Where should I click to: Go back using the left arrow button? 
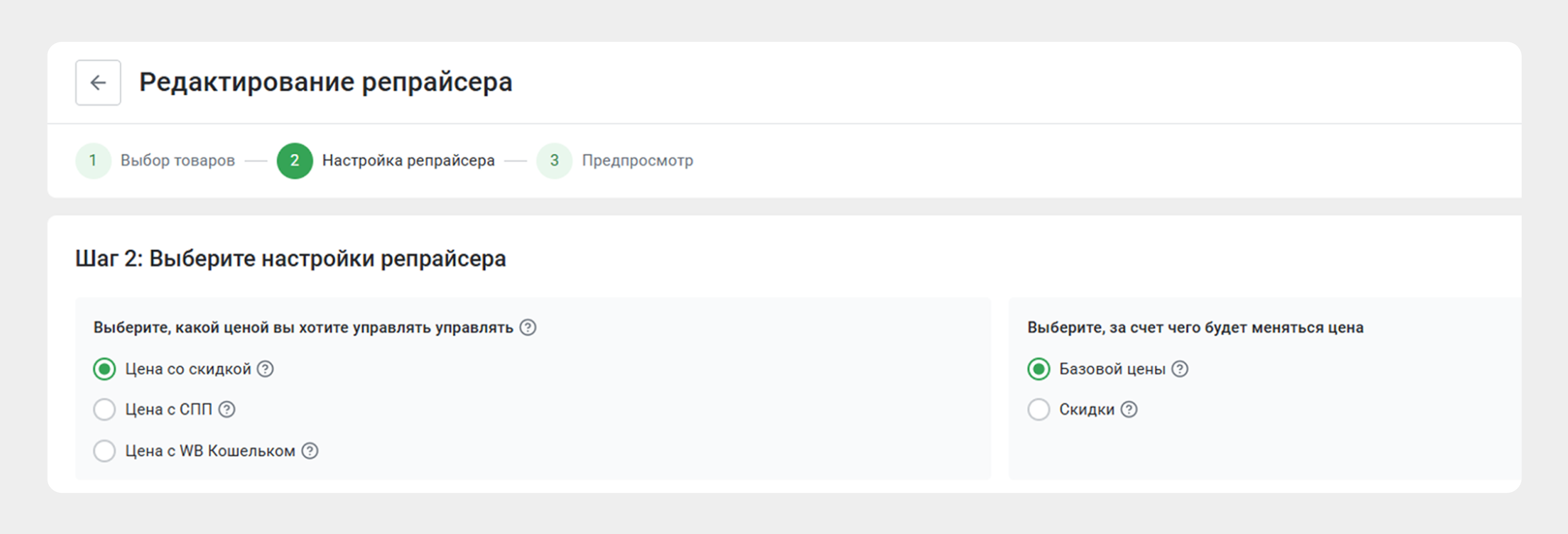[98, 83]
